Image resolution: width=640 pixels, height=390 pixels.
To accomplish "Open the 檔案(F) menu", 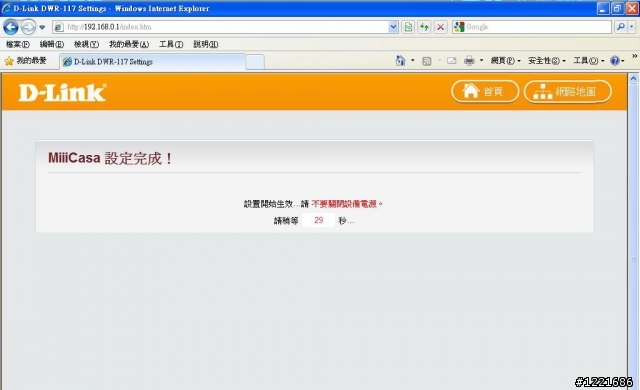I will (18, 44).
